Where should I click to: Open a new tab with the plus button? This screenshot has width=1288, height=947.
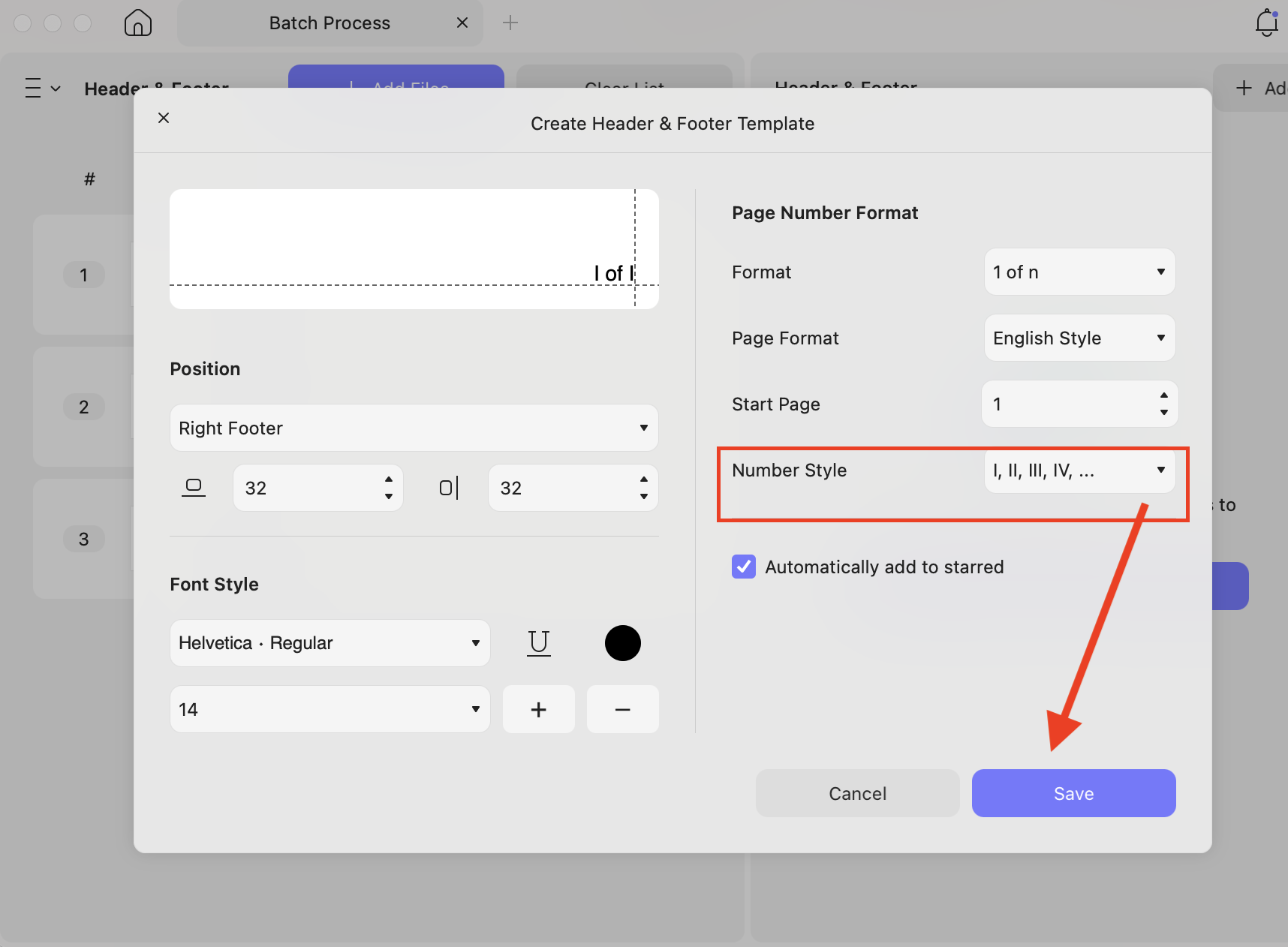pyautogui.click(x=510, y=23)
